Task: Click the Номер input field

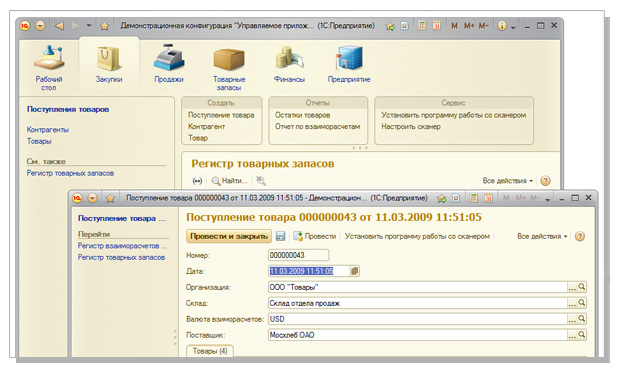Action: point(298,255)
